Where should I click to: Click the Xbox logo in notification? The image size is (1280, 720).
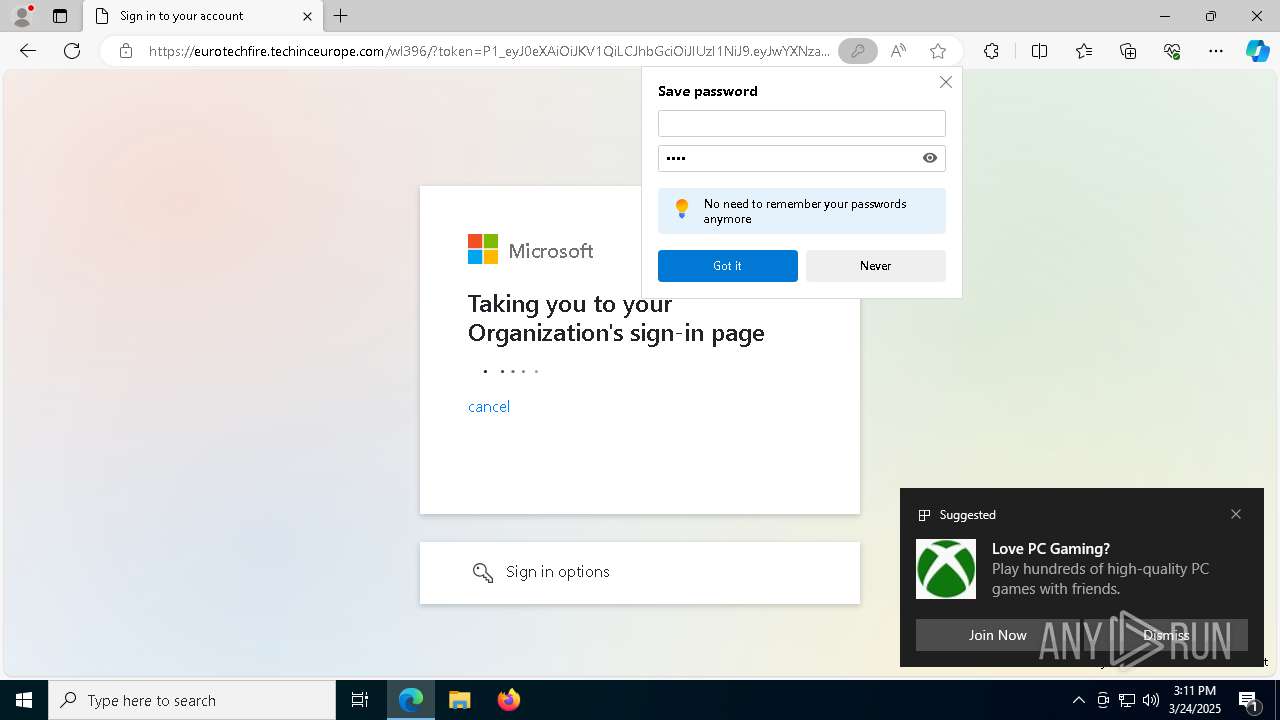point(945,569)
